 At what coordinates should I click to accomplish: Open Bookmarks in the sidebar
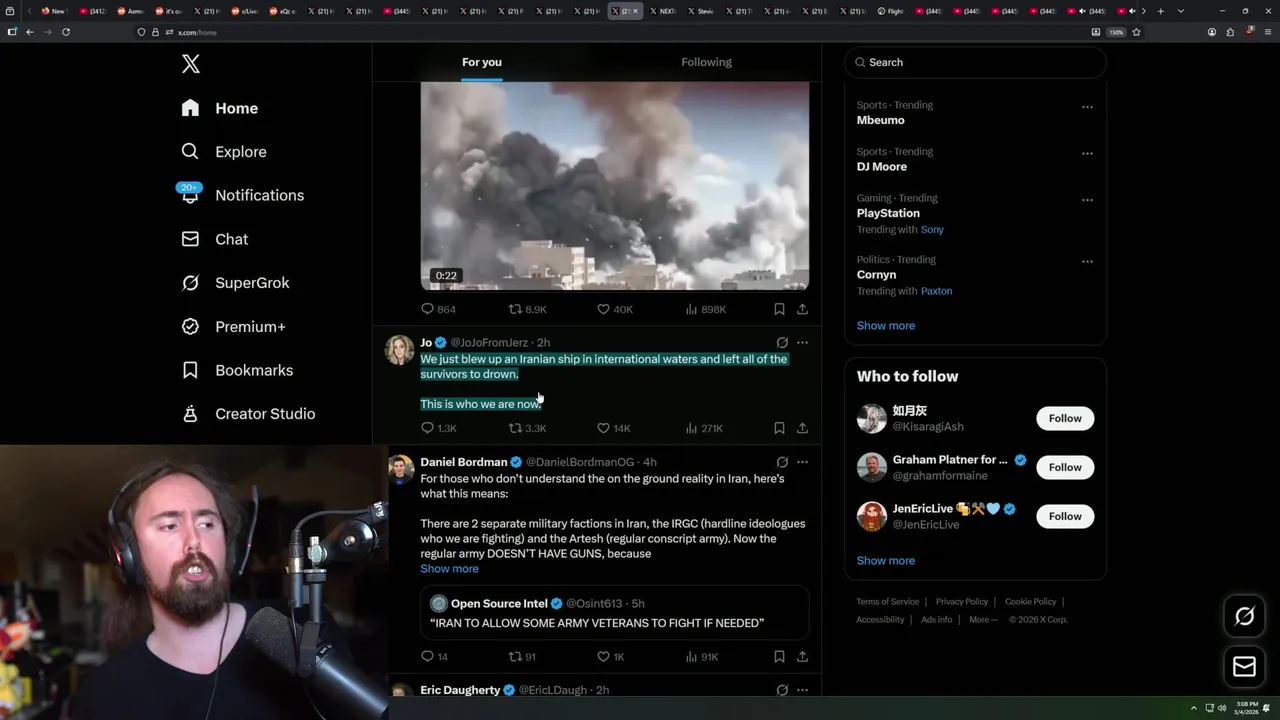point(238,370)
